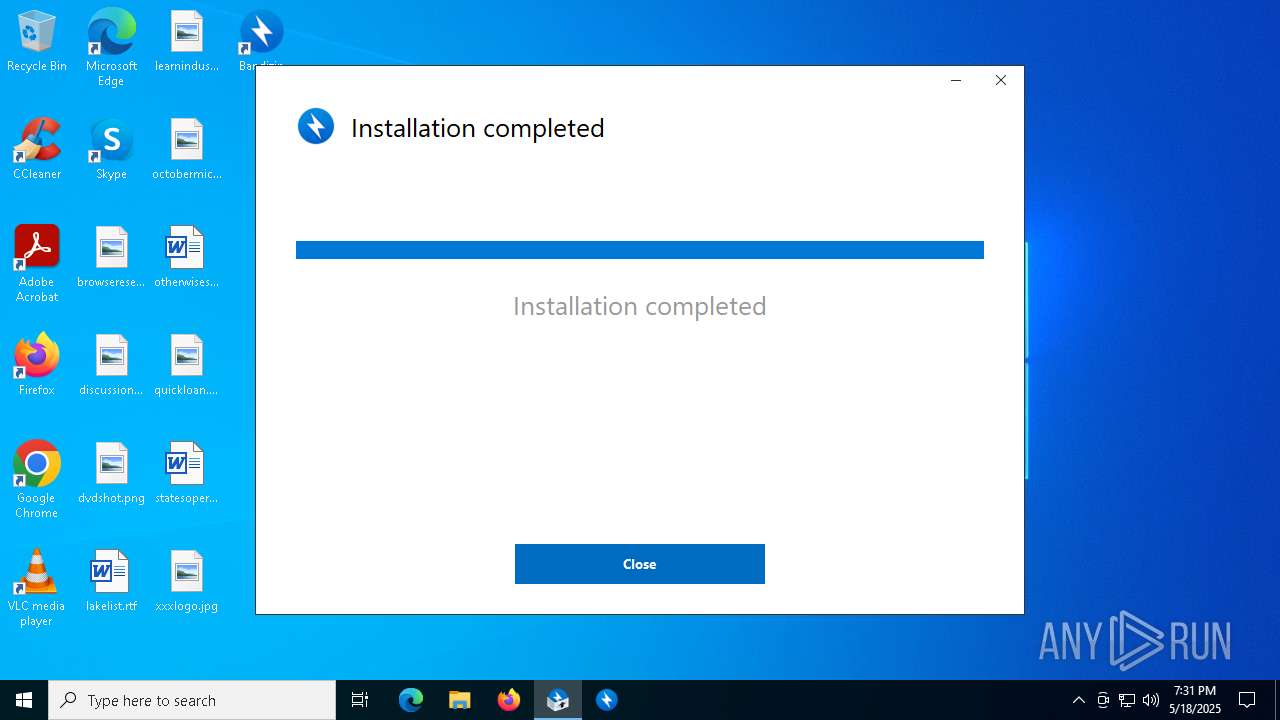Select the octobermic image file on desktop
Viewport: 1280px width, 720px height.
[187, 150]
